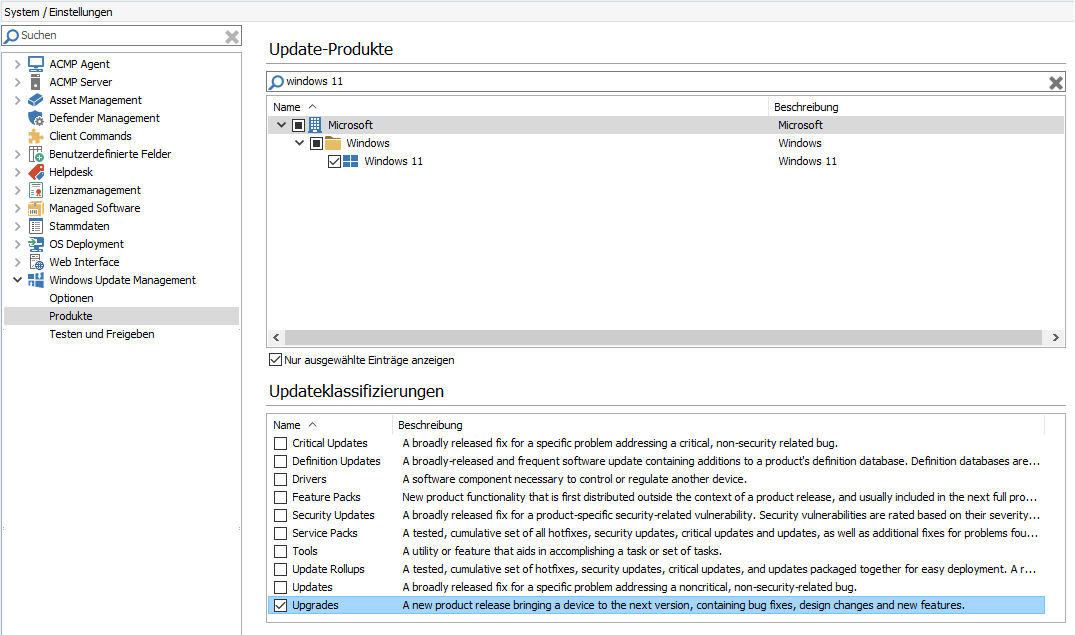Expand the Asset Management node
The width and height of the screenshot is (1075, 635).
[x=17, y=100]
